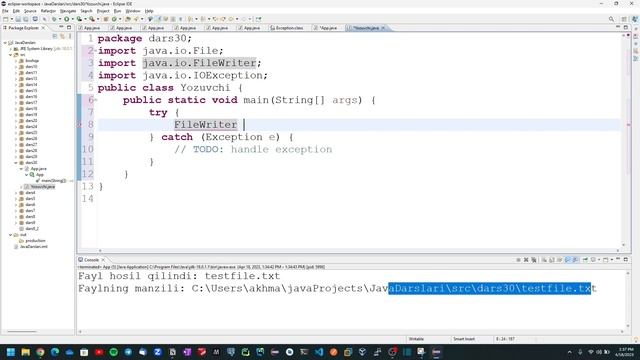Viewport: 640px width, 360px height.
Task: Click the Search magnifier icon at top right
Action: pyautogui.click(x=611, y=19)
